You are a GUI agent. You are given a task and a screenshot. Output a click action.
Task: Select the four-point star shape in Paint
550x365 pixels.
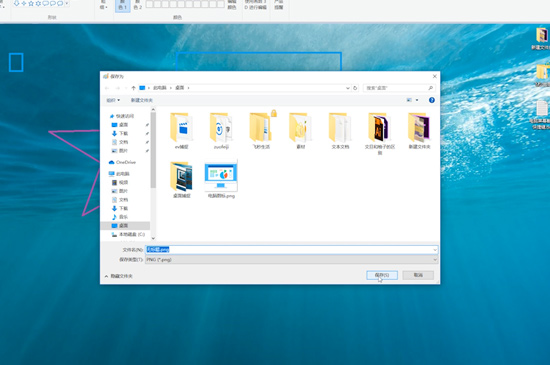click(x=24, y=3)
